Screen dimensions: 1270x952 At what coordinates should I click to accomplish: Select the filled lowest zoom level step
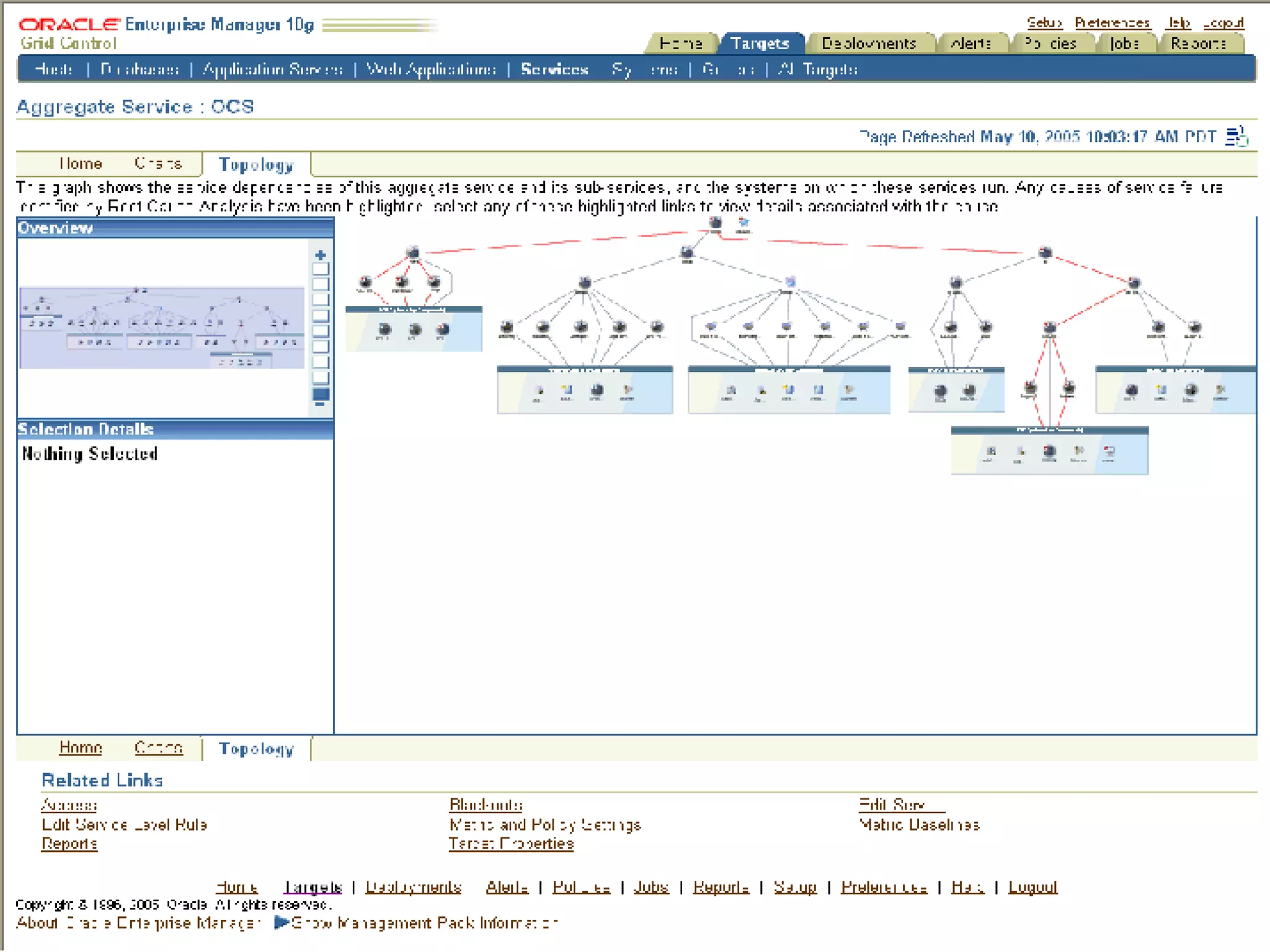pyautogui.click(x=321, y=394)
